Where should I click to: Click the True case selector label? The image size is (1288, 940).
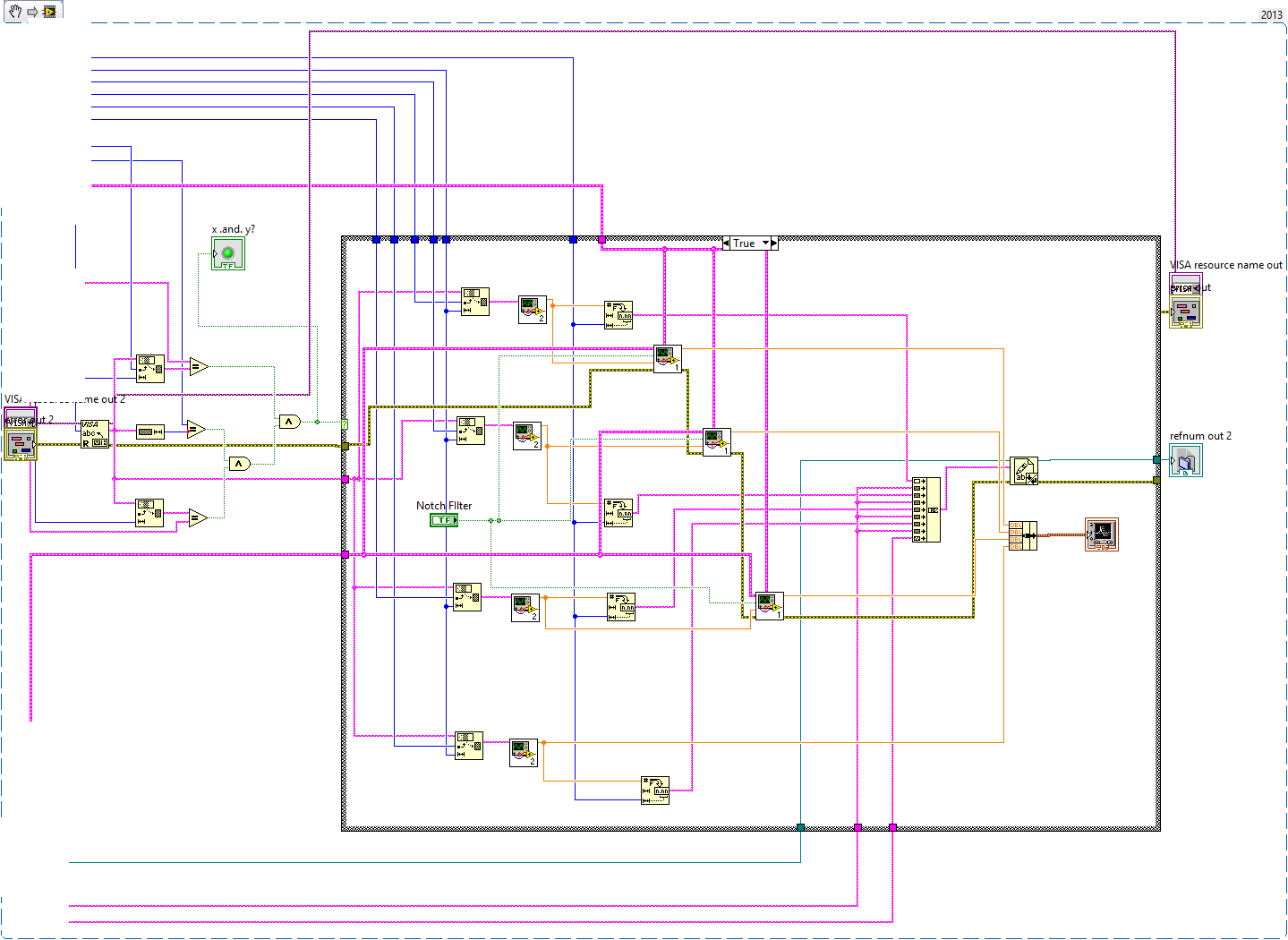[x=745, y=244]
